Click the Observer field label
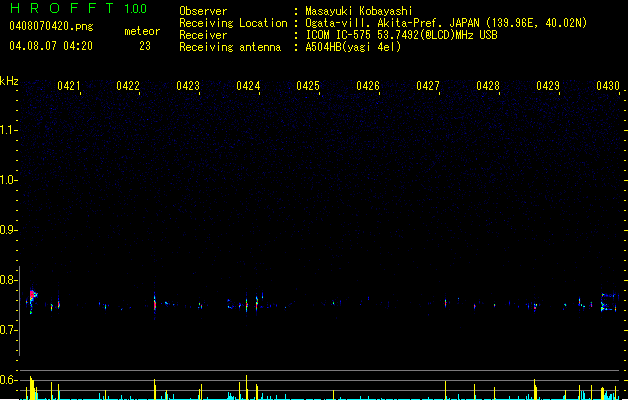The height and width of the screenshot is (400, 629). 203,11
